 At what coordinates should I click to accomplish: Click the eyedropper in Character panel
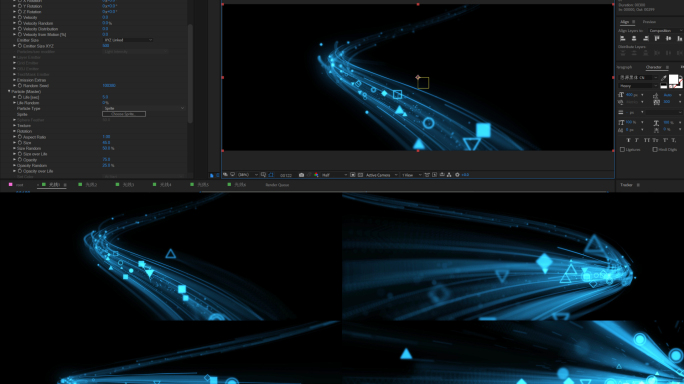point(663,78)
